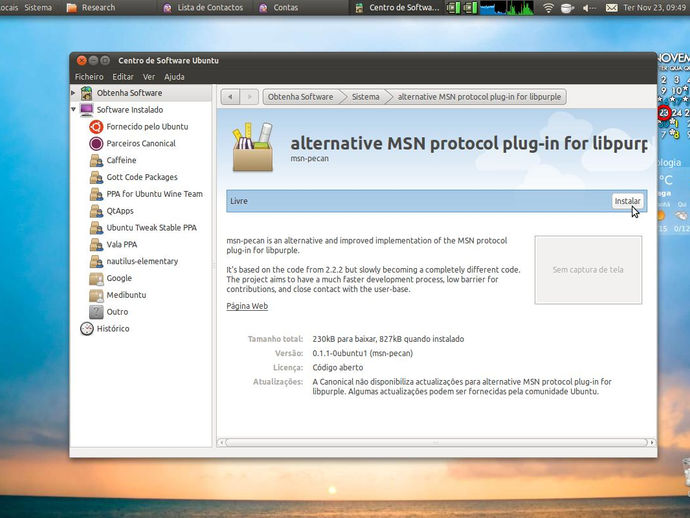Select Gott Code Packages in sidebar

click(142, 177)
